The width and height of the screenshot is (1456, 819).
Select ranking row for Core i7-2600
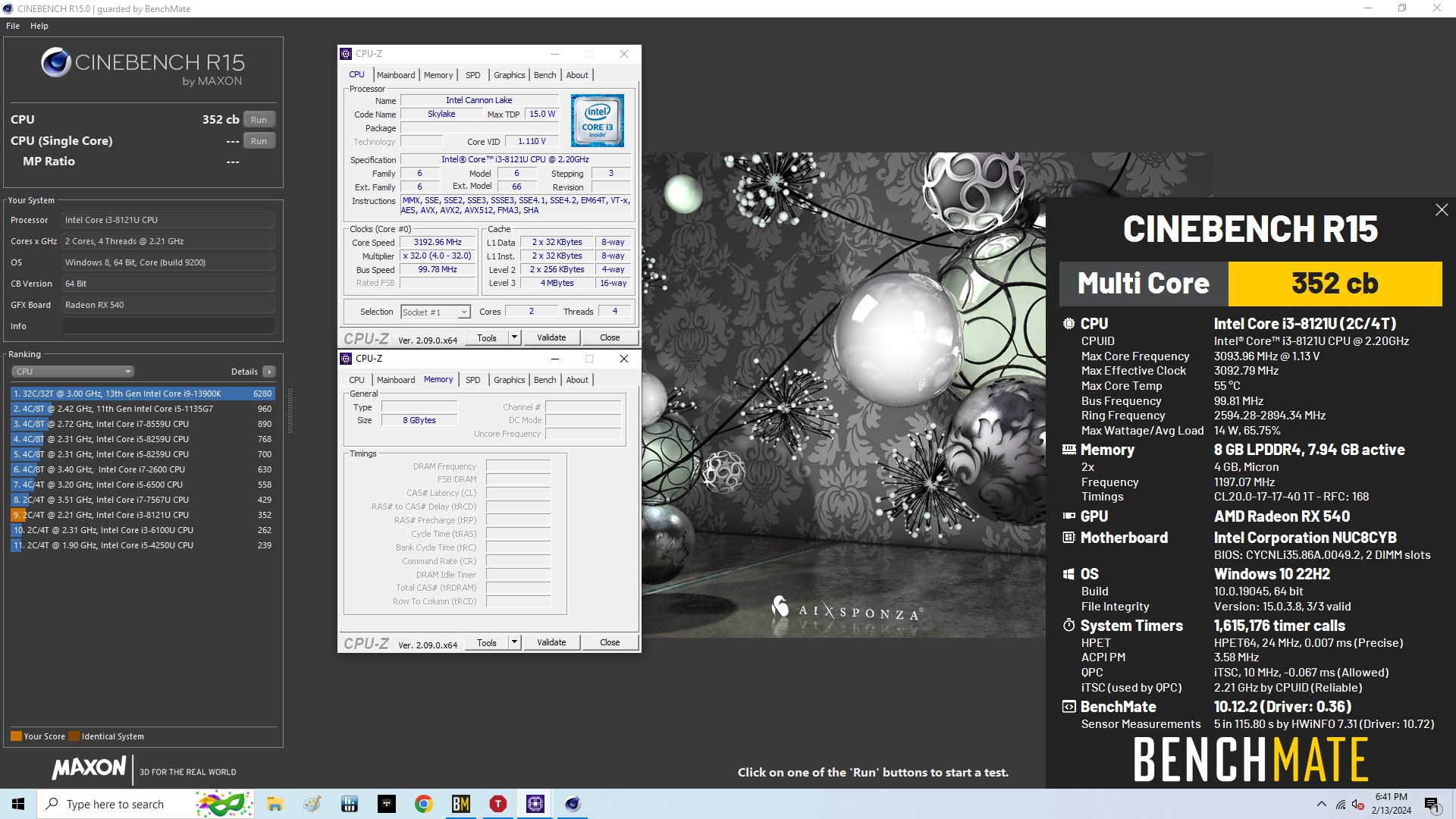142,469
